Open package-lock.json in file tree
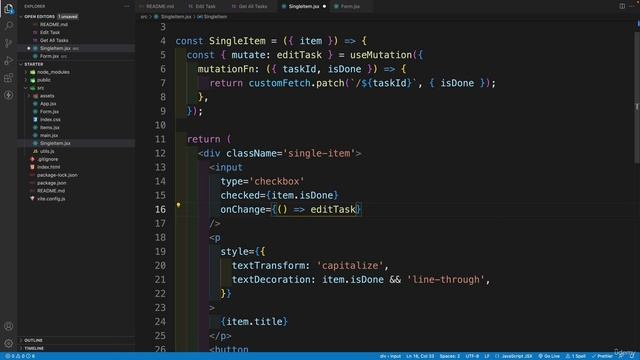The height and width of the screenshot is (360, 640). [57, 175]
